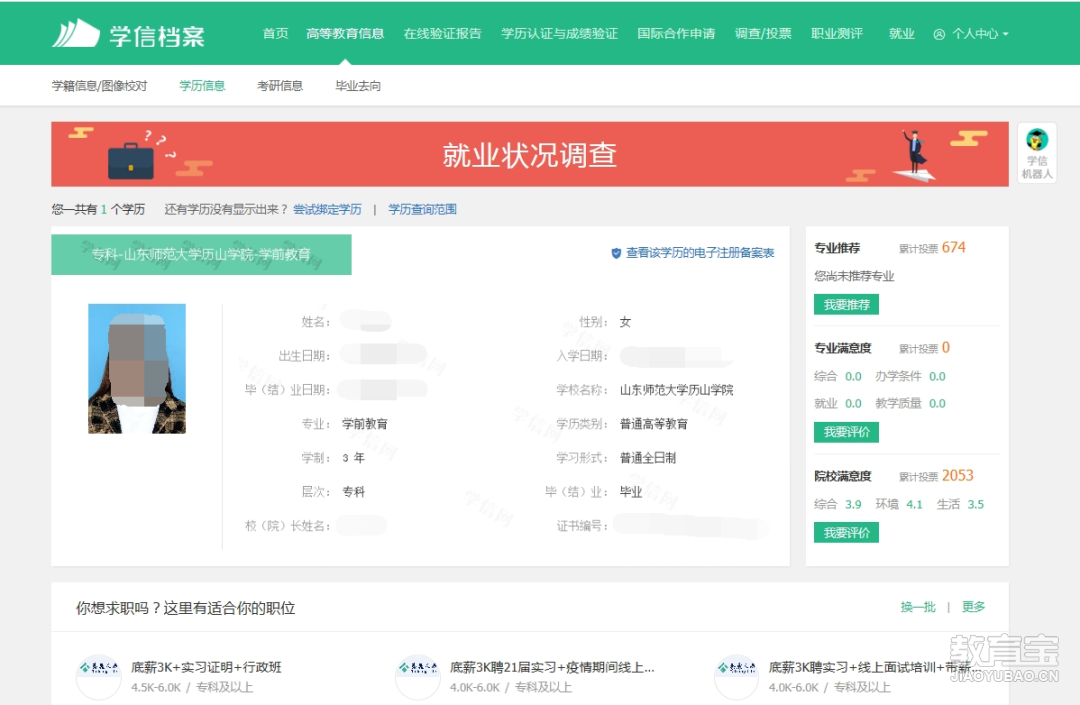Click the 学前教育 major value

[x=364, y=423]
